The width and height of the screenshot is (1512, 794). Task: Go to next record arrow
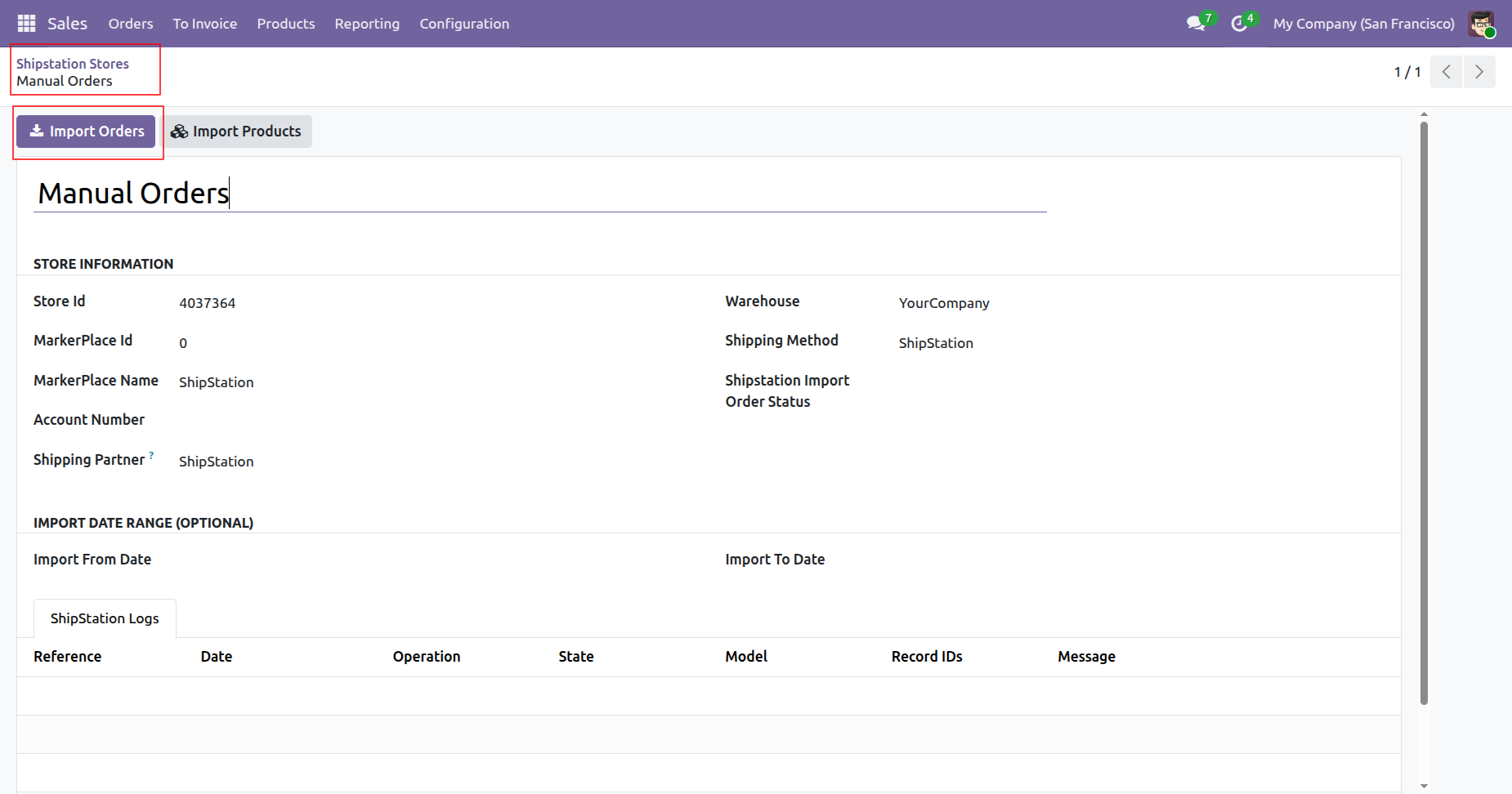pyautogui.click(x=1479, y=72)
